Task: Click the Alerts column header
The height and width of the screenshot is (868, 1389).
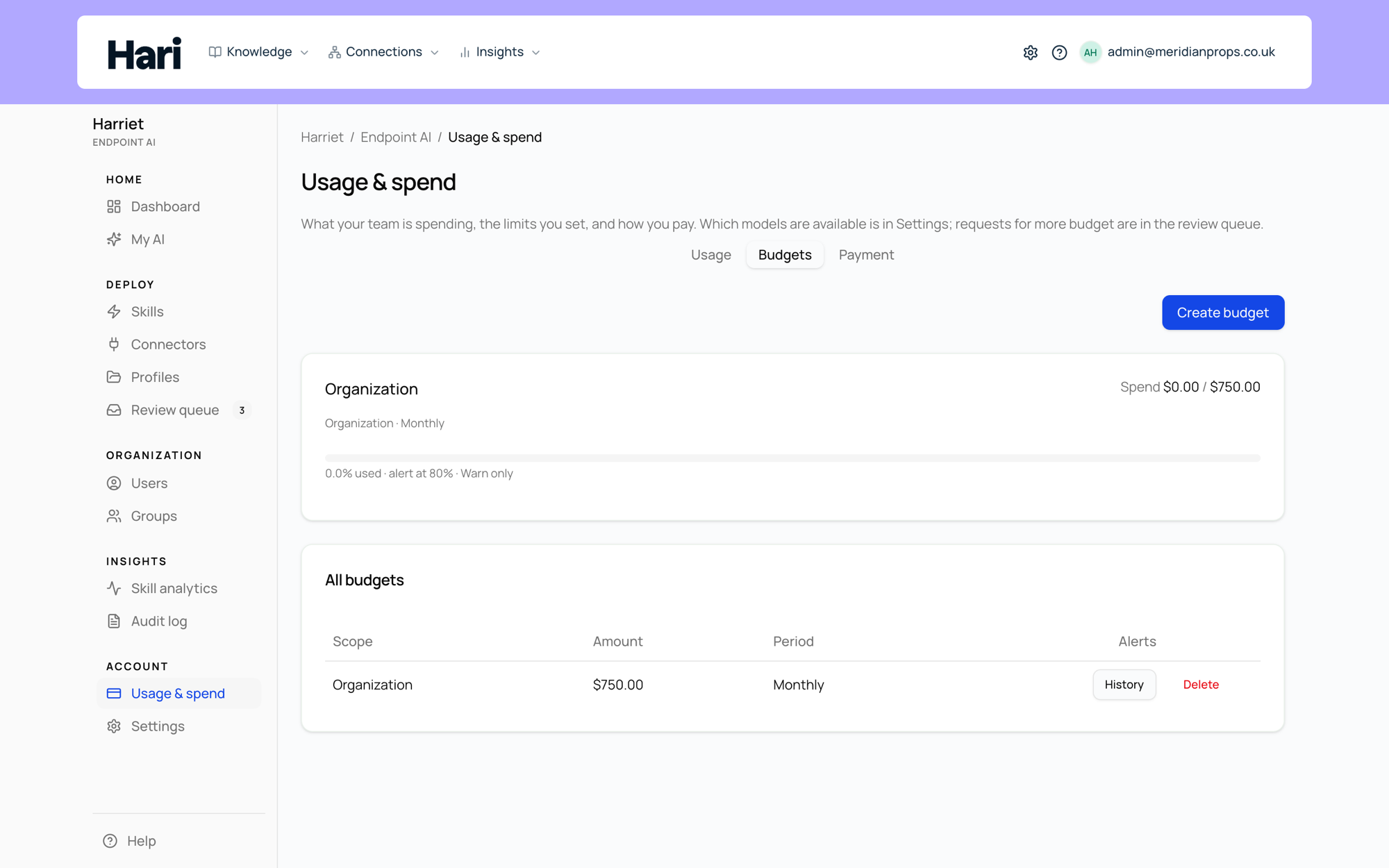Action: pos(1137,641)
